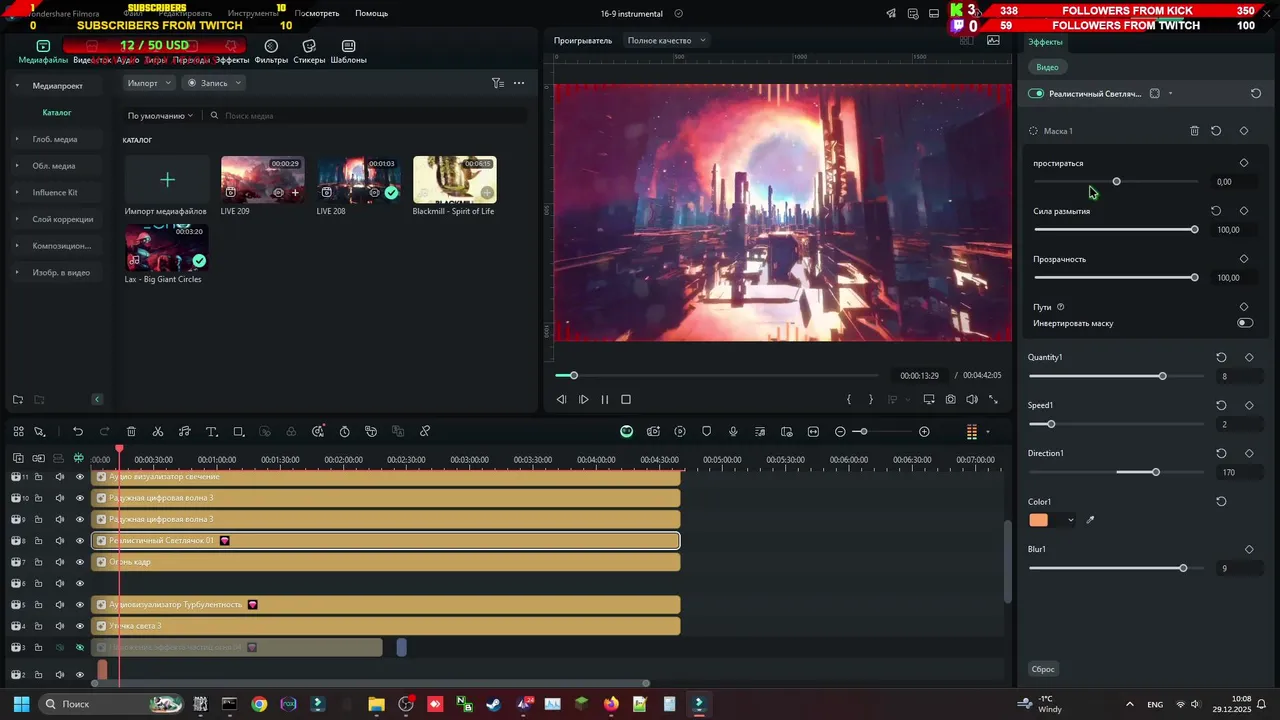Enter fullscreen preview with expand icon
This screenshot has width=1280, height=720.
[993, 400]
